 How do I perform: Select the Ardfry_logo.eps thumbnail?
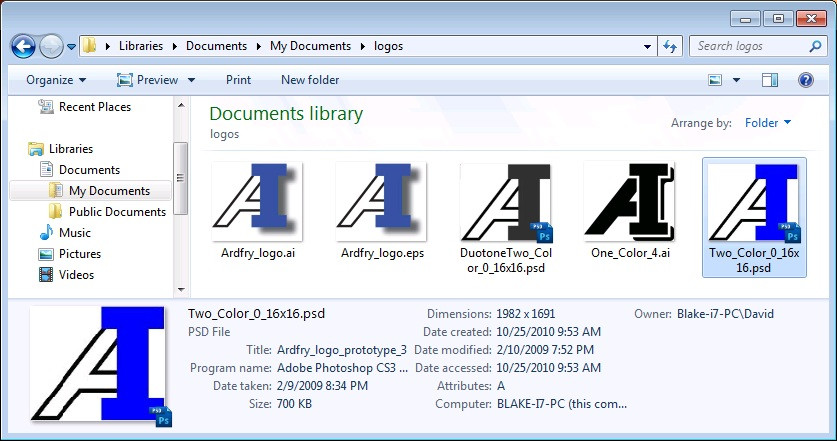click(381, 202)
